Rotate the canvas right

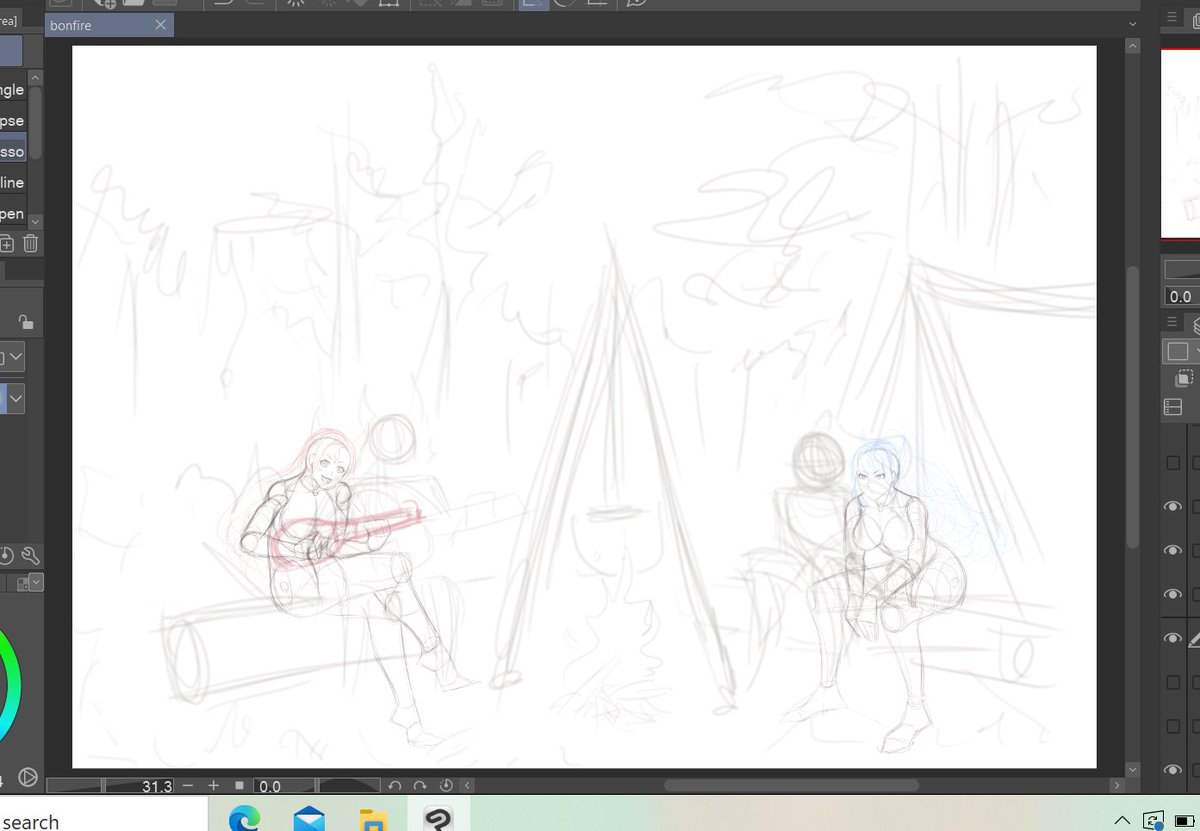click(420, 787)
